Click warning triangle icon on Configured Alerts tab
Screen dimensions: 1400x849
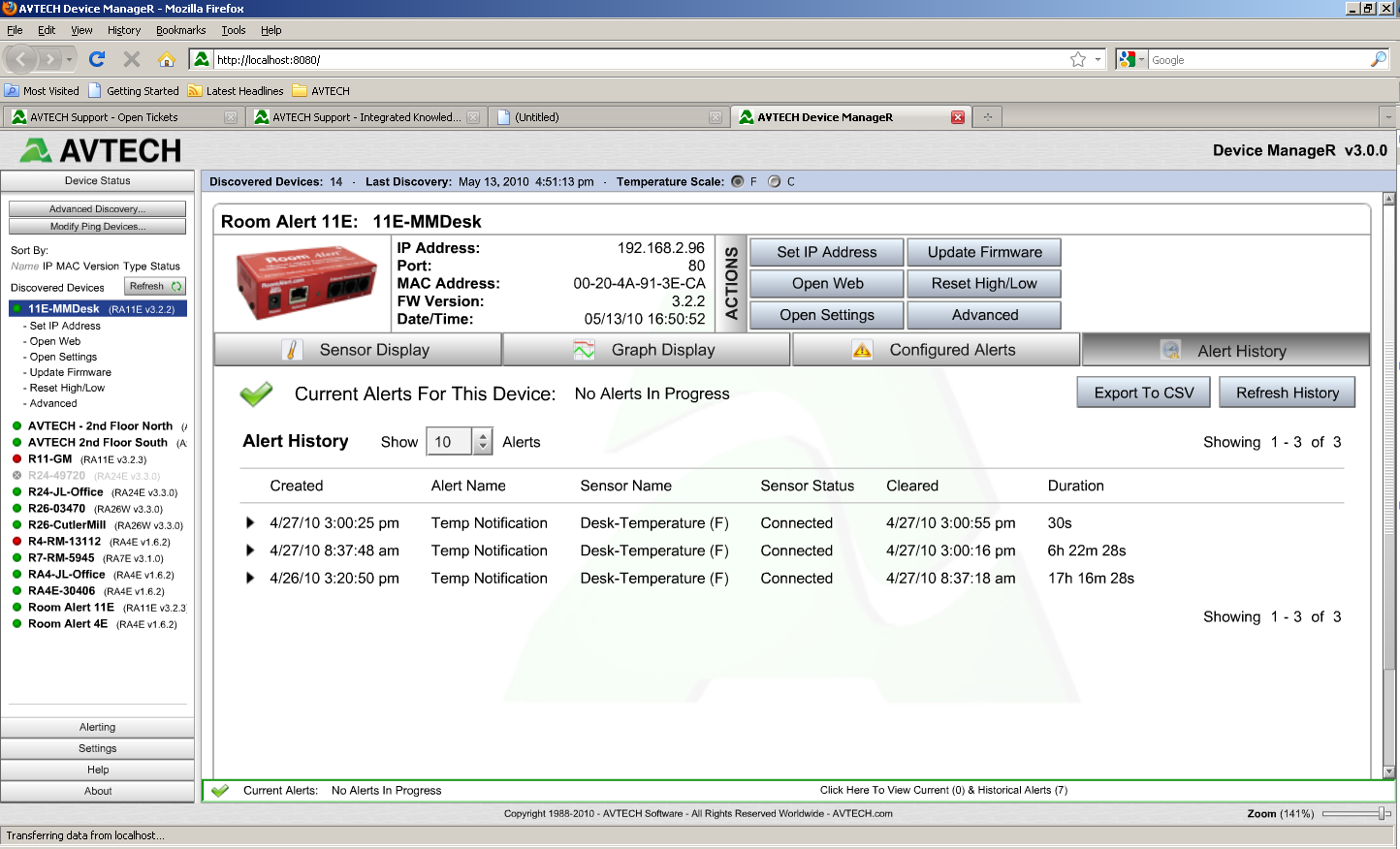[x=862, y=350]
